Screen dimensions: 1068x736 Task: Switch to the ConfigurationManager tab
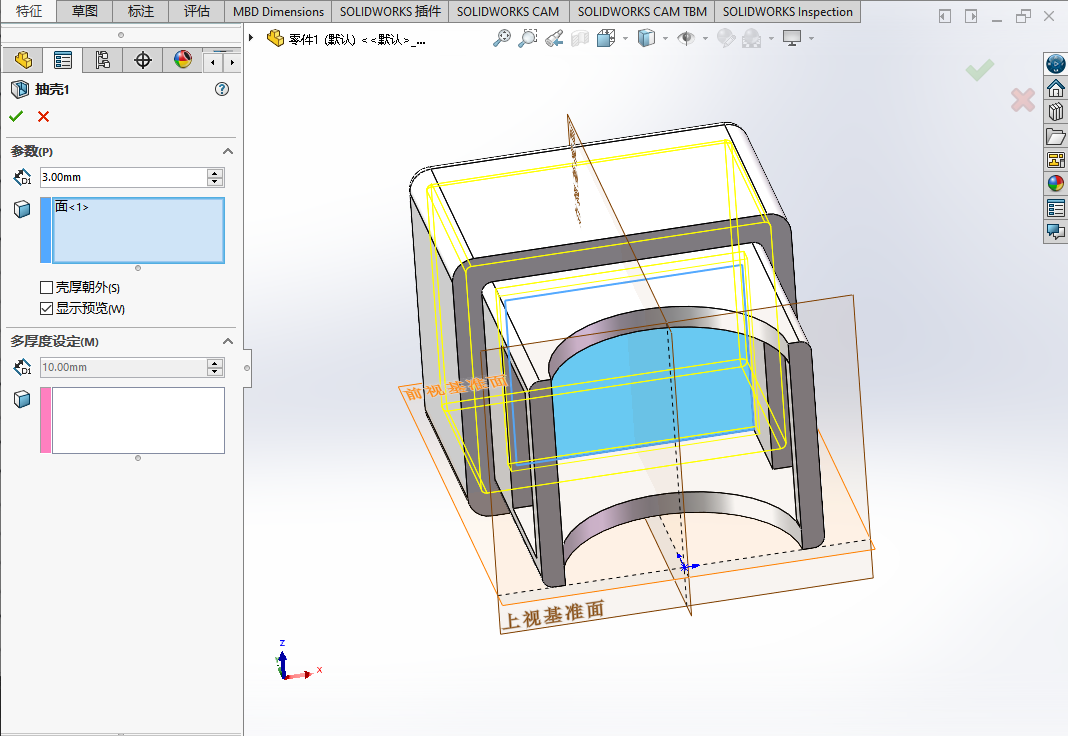(103, 60)
